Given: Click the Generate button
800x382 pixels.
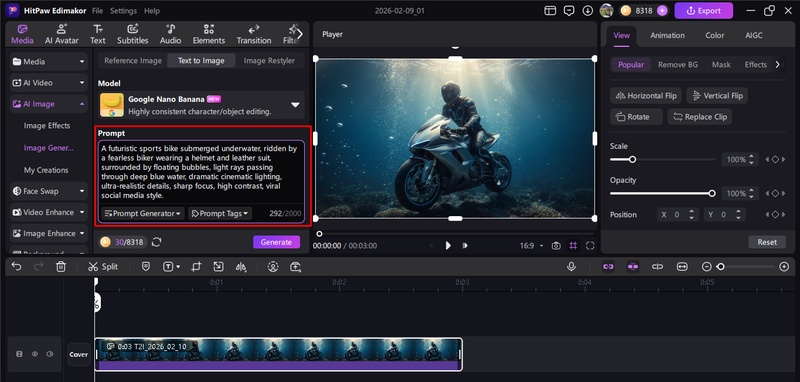Looking at the screenshot, I should click(x=276, y=242).
